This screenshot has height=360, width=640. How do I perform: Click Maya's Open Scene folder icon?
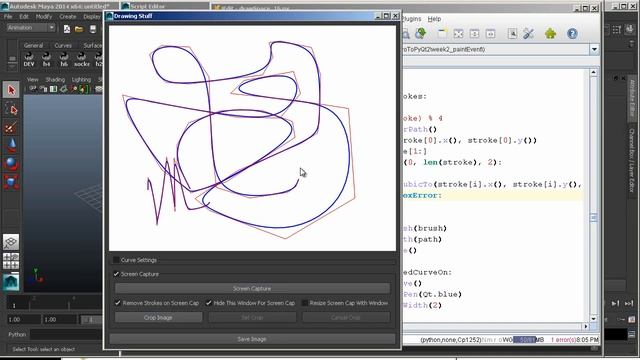(x=79, y=29)
